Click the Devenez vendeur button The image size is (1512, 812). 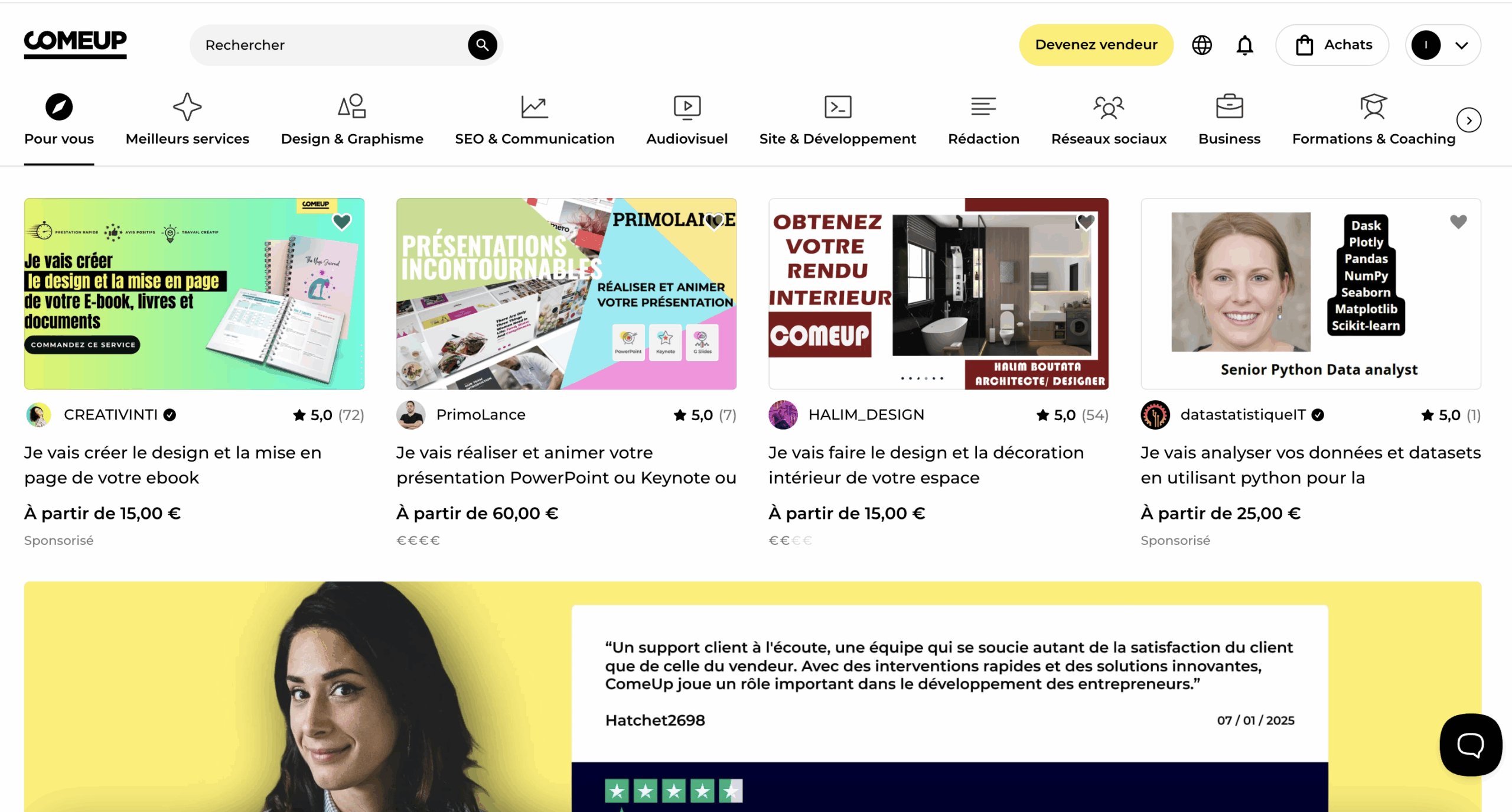click(x=1096, y=45)
